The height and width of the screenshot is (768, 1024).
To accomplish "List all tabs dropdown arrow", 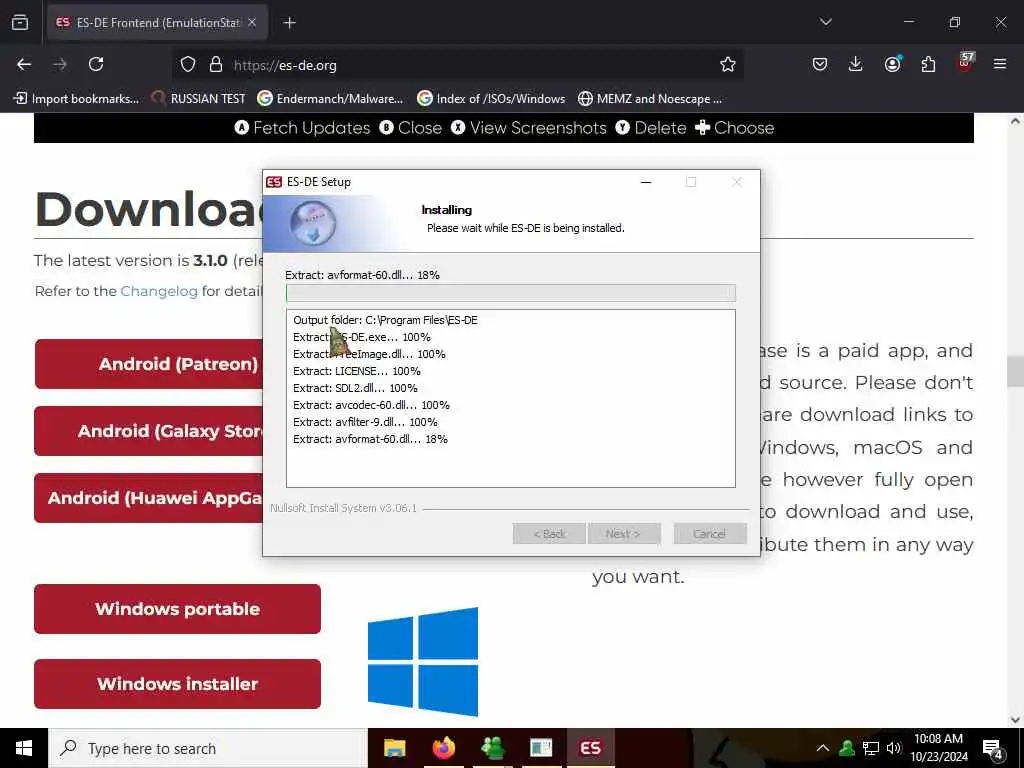I will pos(825,22).
